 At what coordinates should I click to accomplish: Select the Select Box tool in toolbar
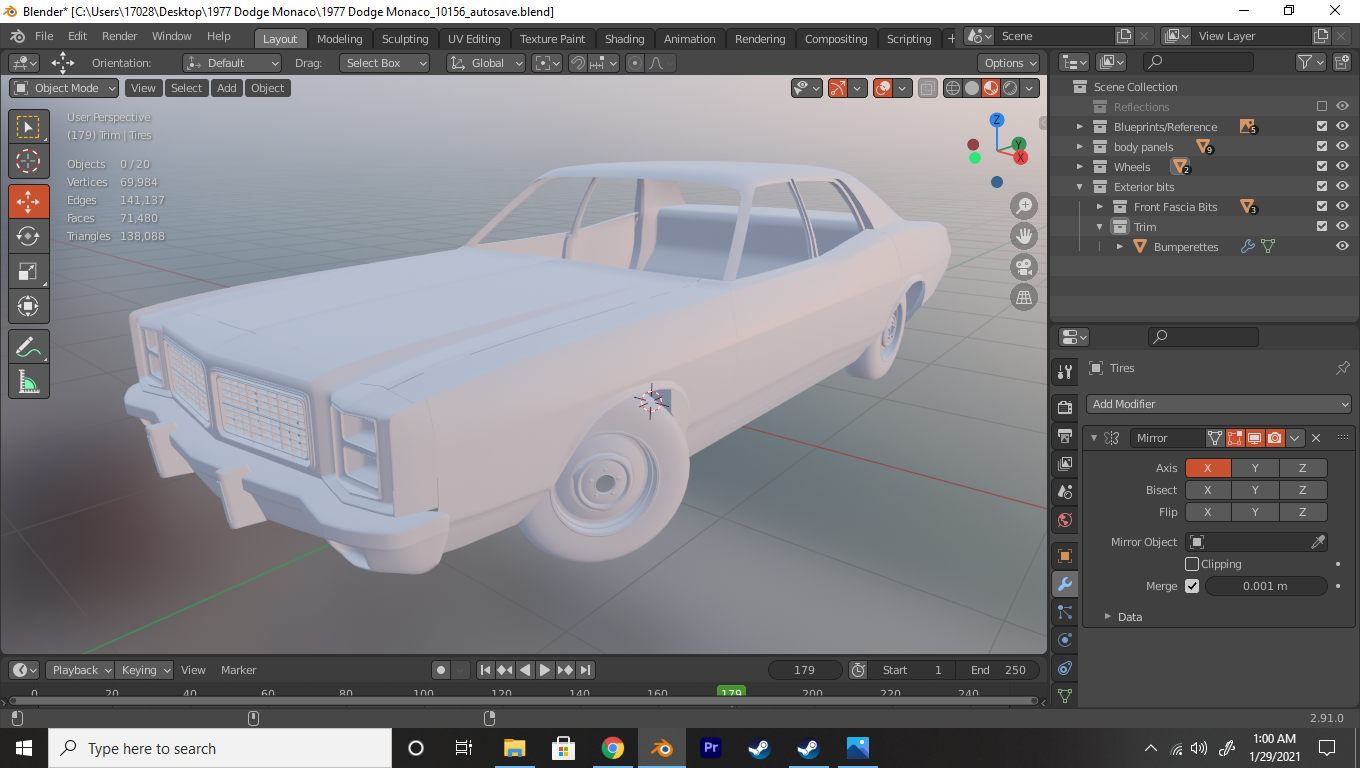point(28,127)
